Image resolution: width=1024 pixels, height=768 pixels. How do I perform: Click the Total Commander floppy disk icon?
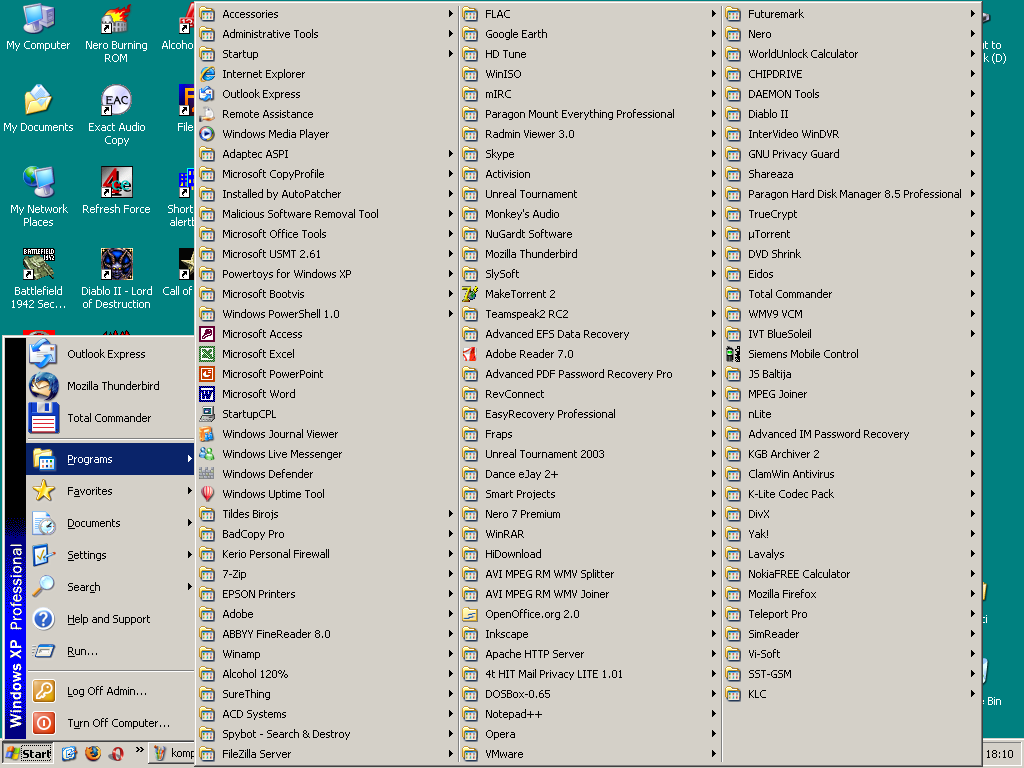click(44, 418)
